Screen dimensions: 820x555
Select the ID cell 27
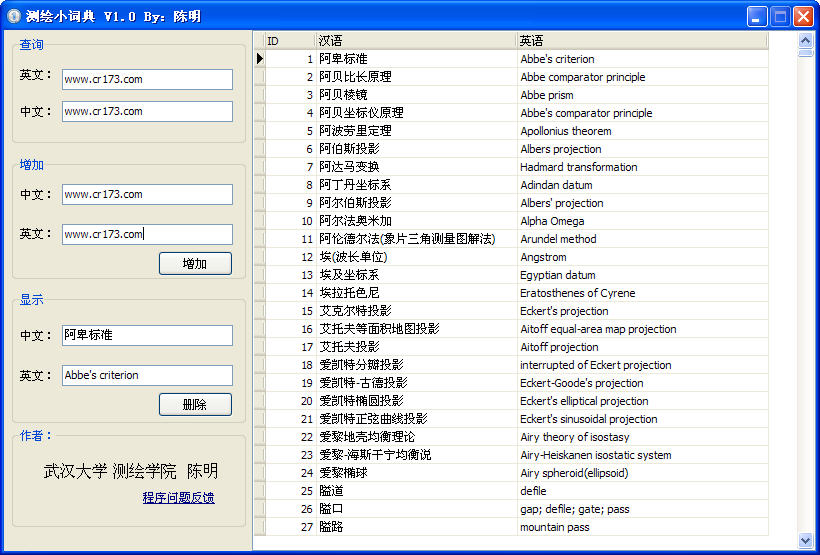(291, 527)
